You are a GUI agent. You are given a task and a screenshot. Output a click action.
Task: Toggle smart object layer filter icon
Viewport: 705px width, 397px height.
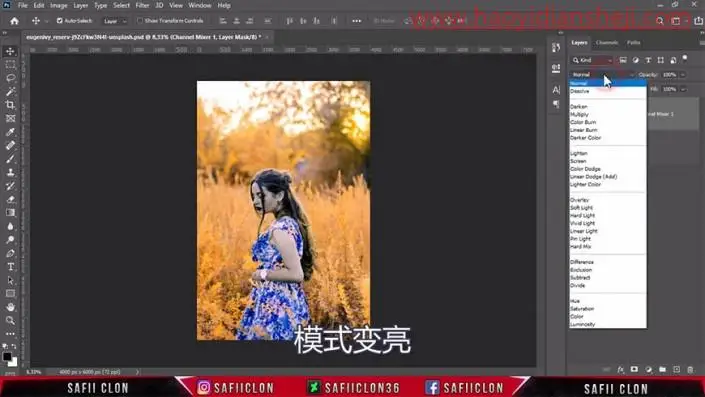(673, 60)
